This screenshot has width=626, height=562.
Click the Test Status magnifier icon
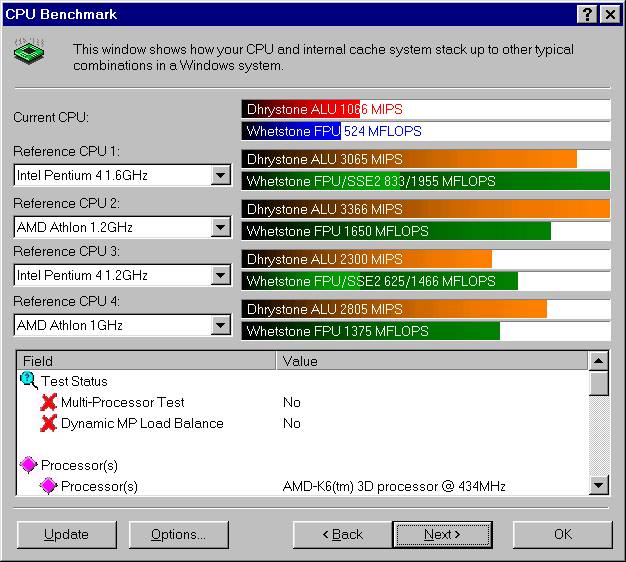coord(29,380)
